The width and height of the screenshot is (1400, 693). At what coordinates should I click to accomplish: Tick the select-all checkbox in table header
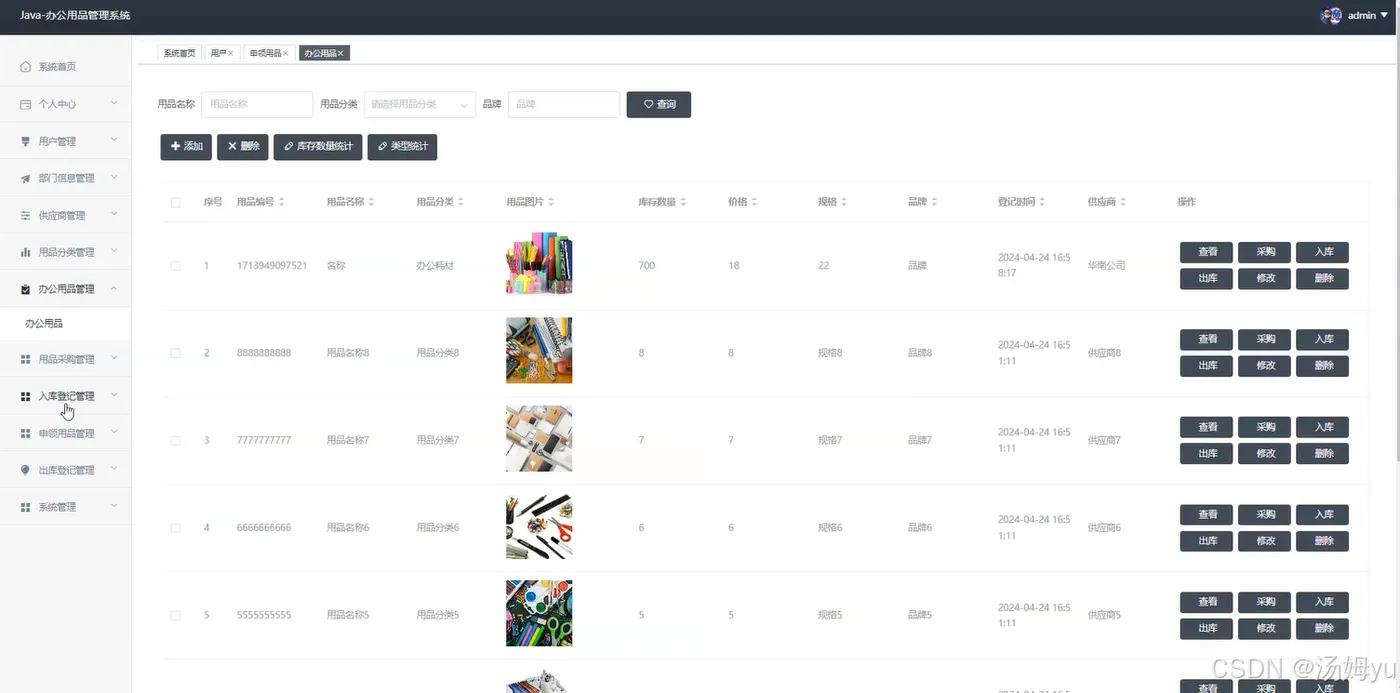[175, 202]
